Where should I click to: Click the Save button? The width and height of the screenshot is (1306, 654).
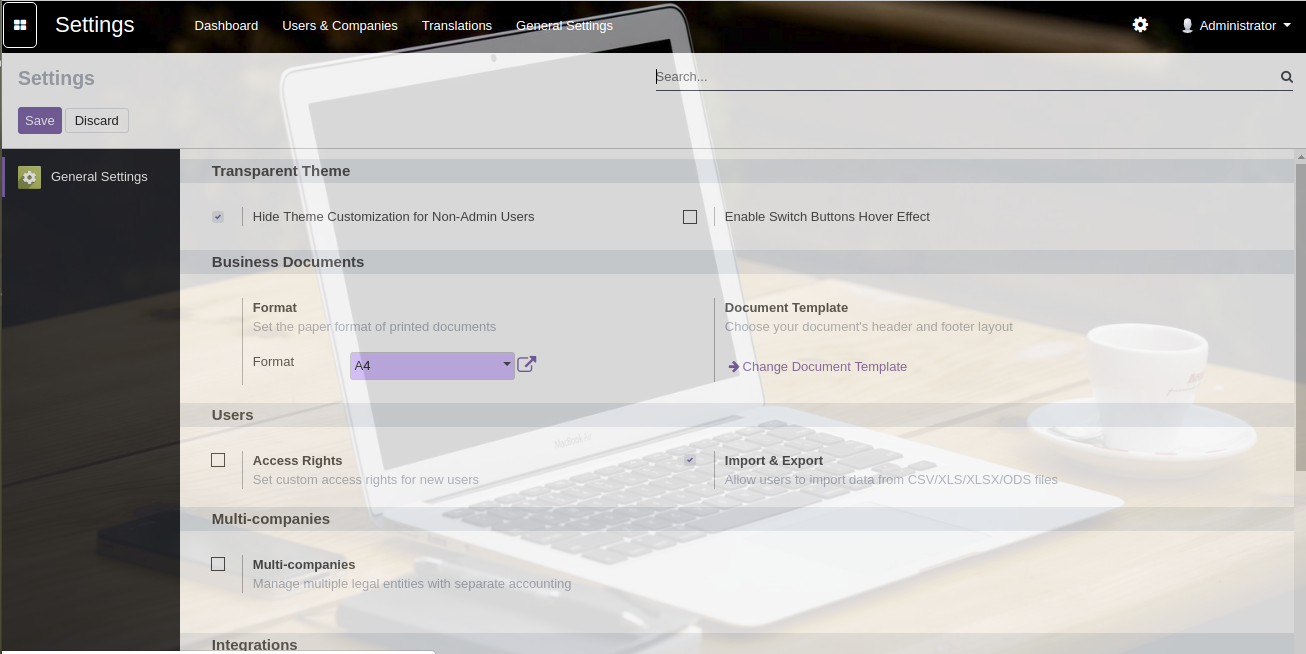click(40, 120)
